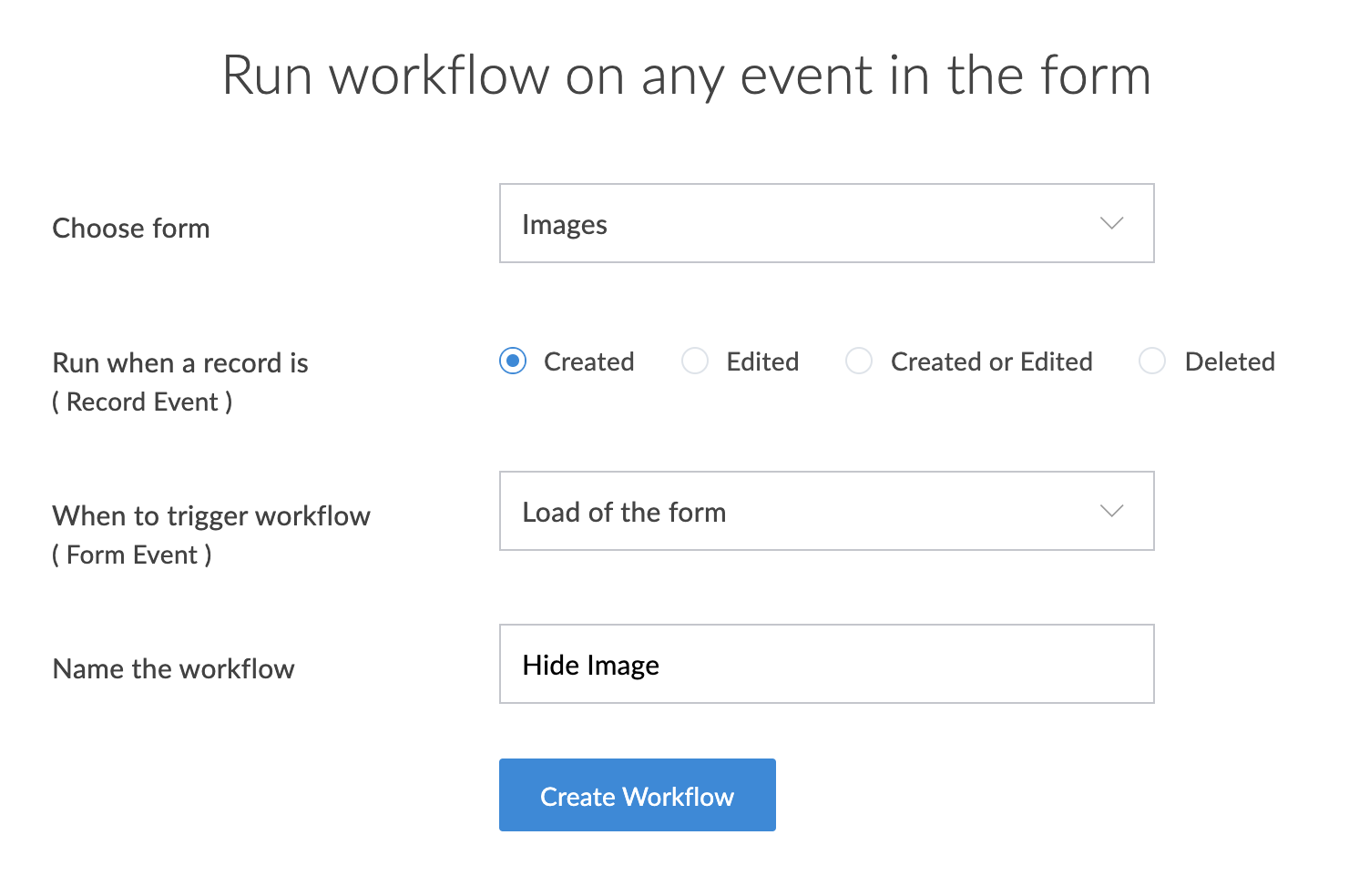The image size is (1359, 896).
Task: Click the Choose form label
Action: pyautogui.click(x=131, y=229)
